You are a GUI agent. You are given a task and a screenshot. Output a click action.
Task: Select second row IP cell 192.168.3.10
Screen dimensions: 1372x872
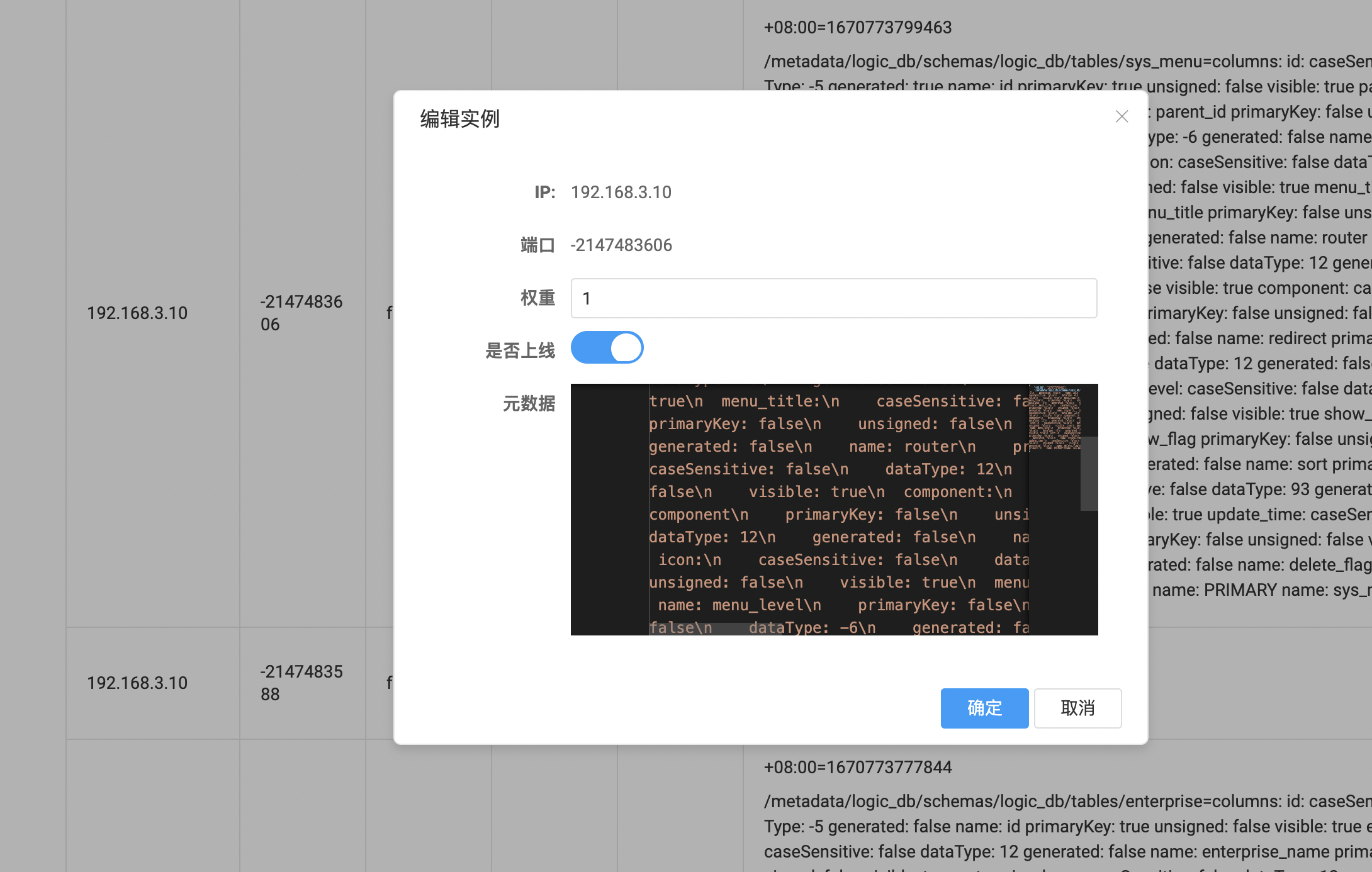tap(137, 683)
